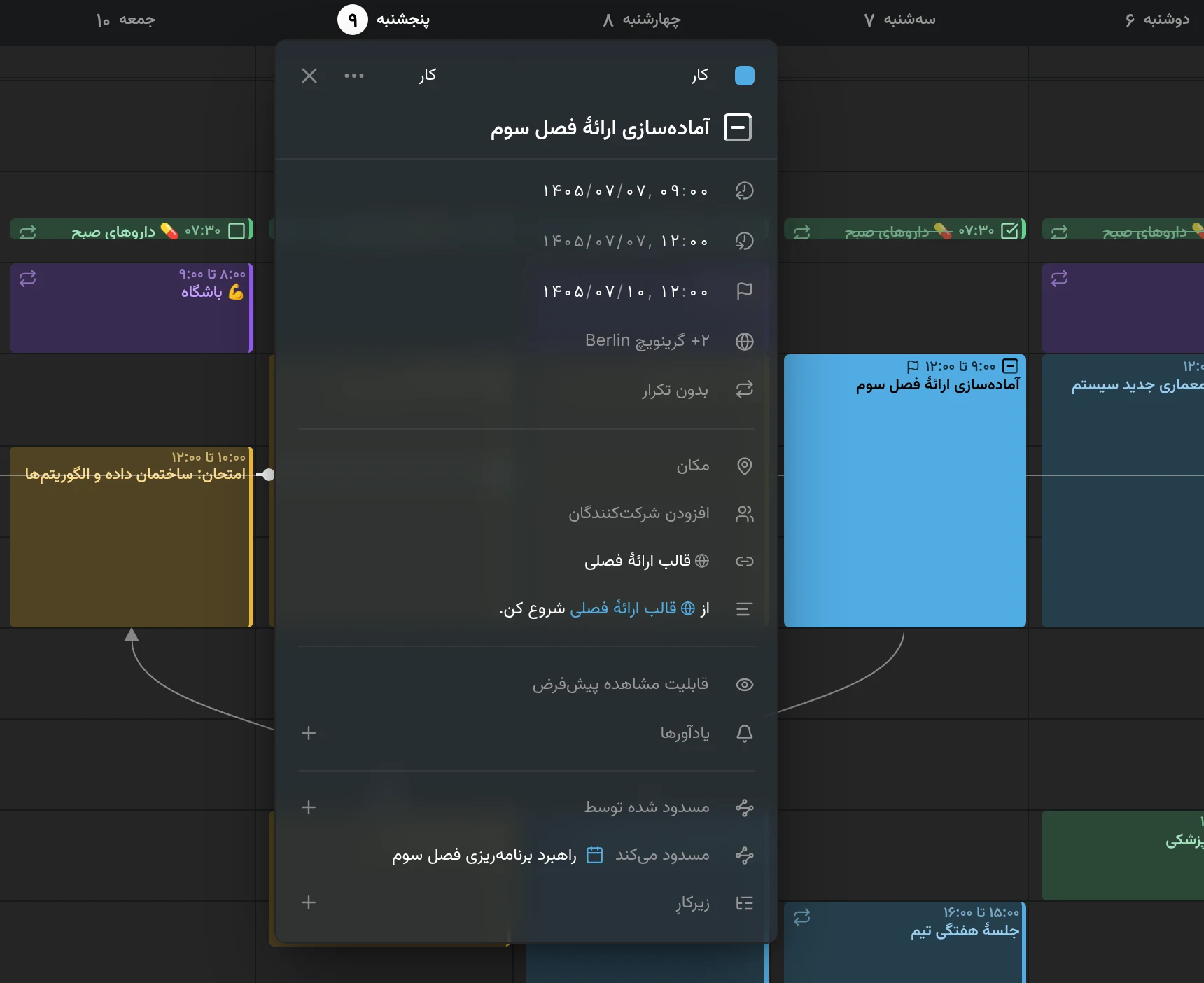Select the پنجشنبه ۹ day header

click(384, 20)
